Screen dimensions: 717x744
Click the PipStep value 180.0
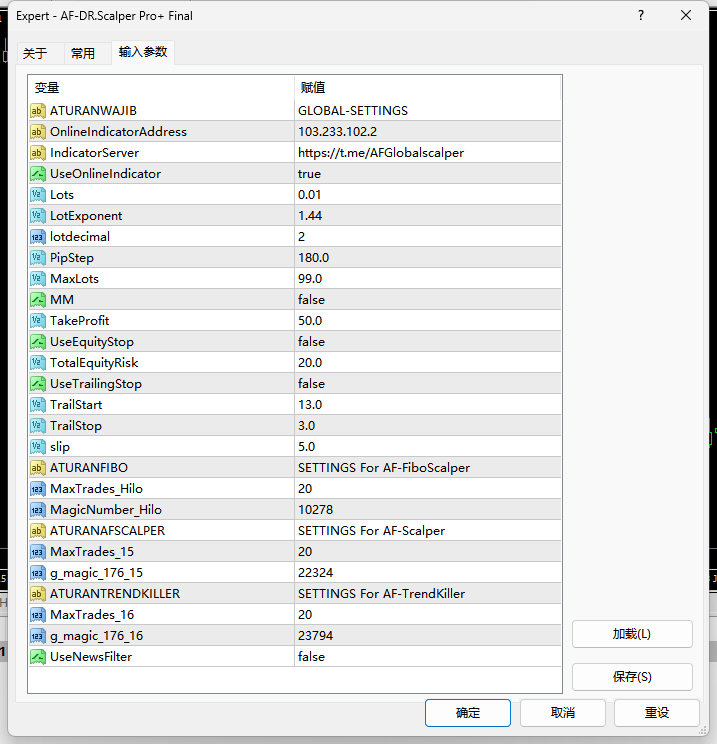pyautogui.click(x=314, y=258)
